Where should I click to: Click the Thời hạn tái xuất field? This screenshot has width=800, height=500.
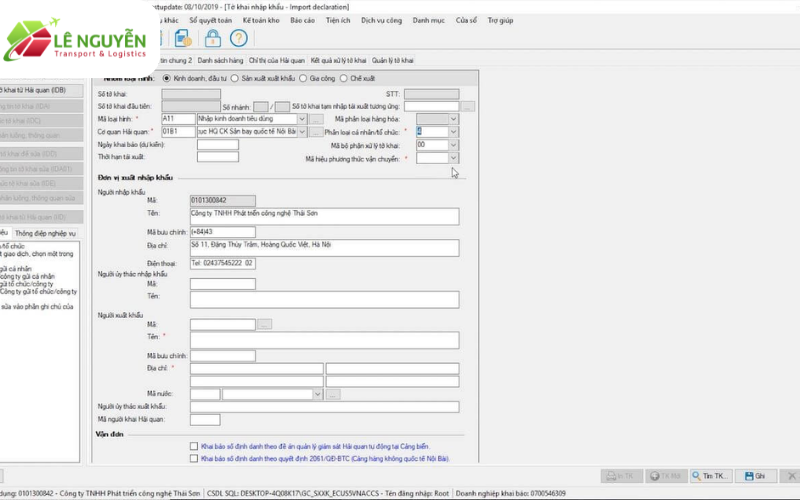pyautogui.click(x=218, y=157)
